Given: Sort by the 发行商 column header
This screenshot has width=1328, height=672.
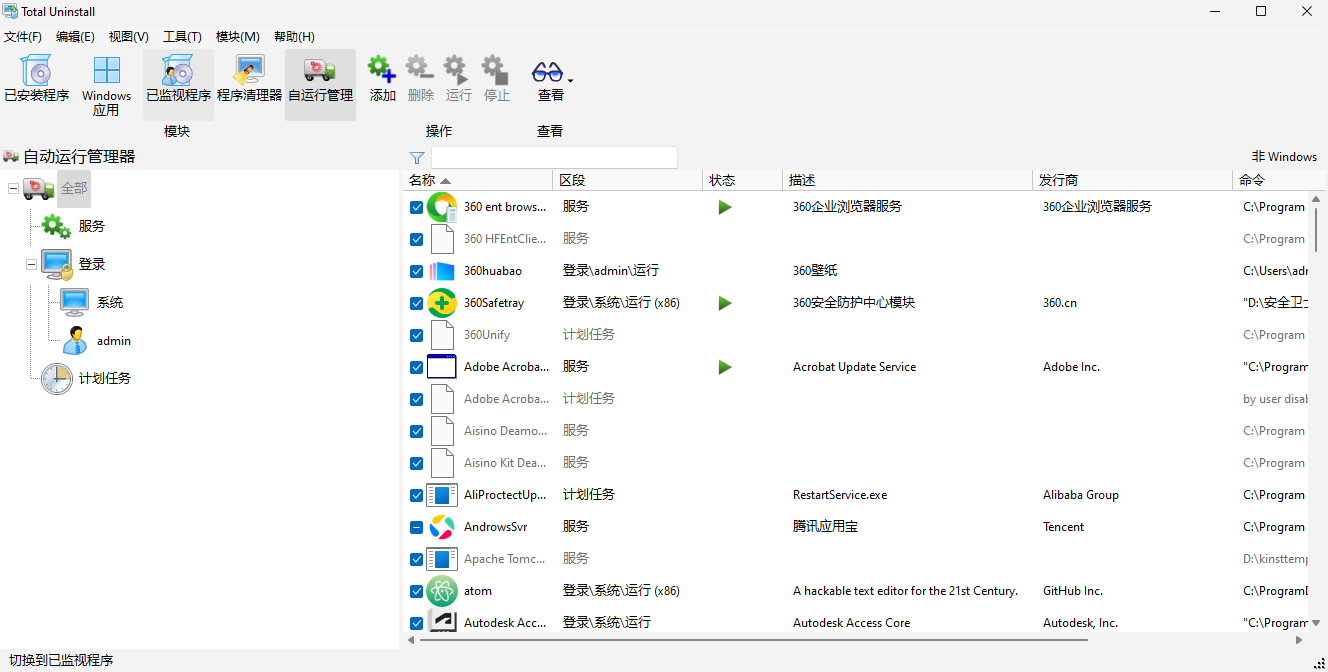Looking at the screenshot, I should tap(1132, 180).
